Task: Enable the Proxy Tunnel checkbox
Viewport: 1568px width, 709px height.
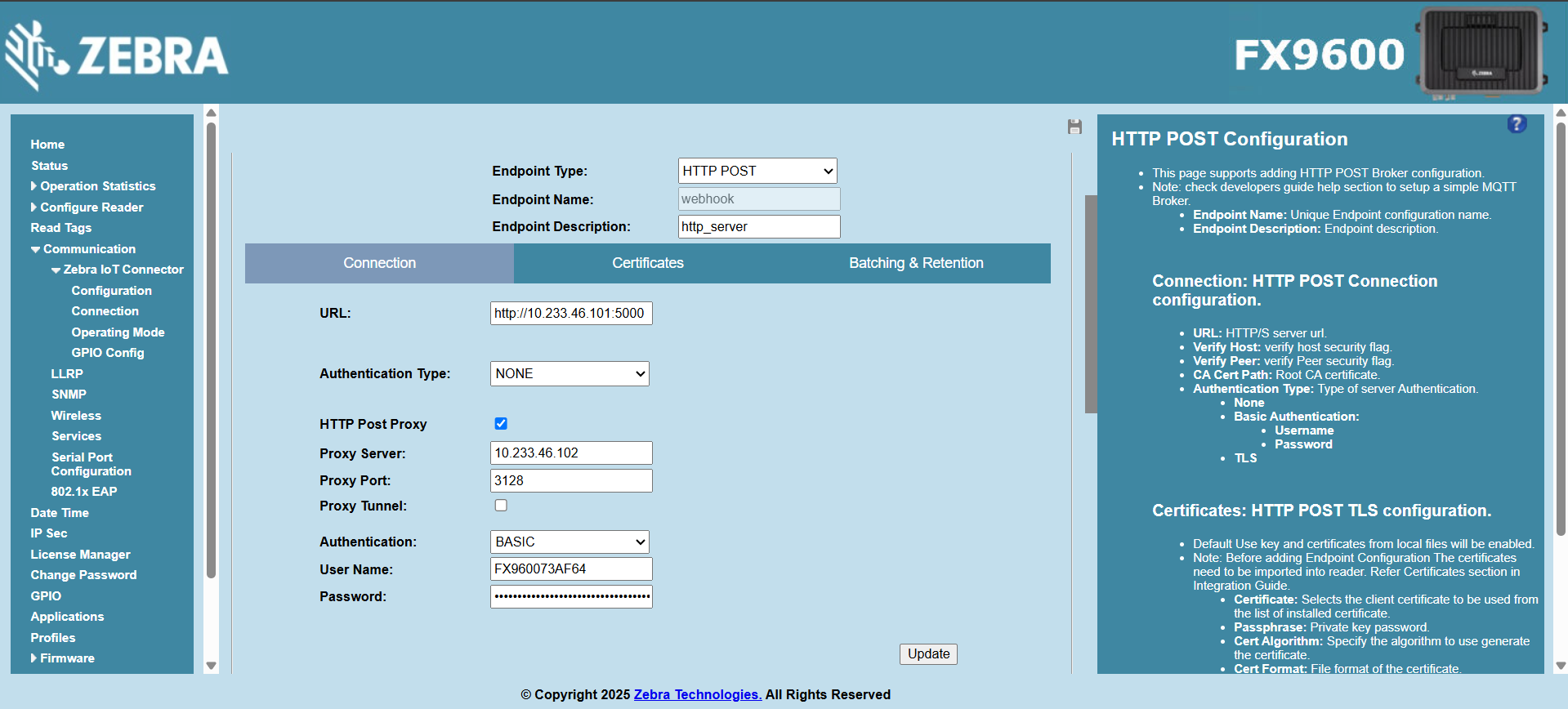Action: pos(501,506)
